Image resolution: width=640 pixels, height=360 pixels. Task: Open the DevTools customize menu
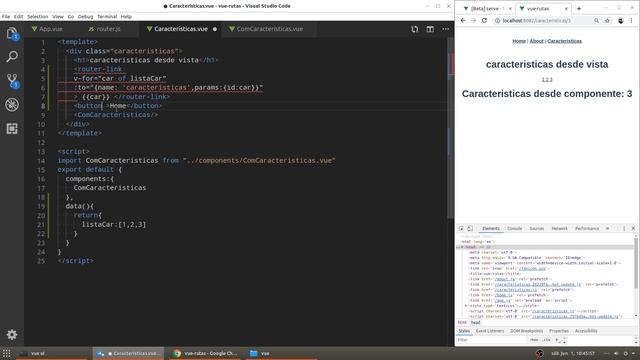click(624, 229)
